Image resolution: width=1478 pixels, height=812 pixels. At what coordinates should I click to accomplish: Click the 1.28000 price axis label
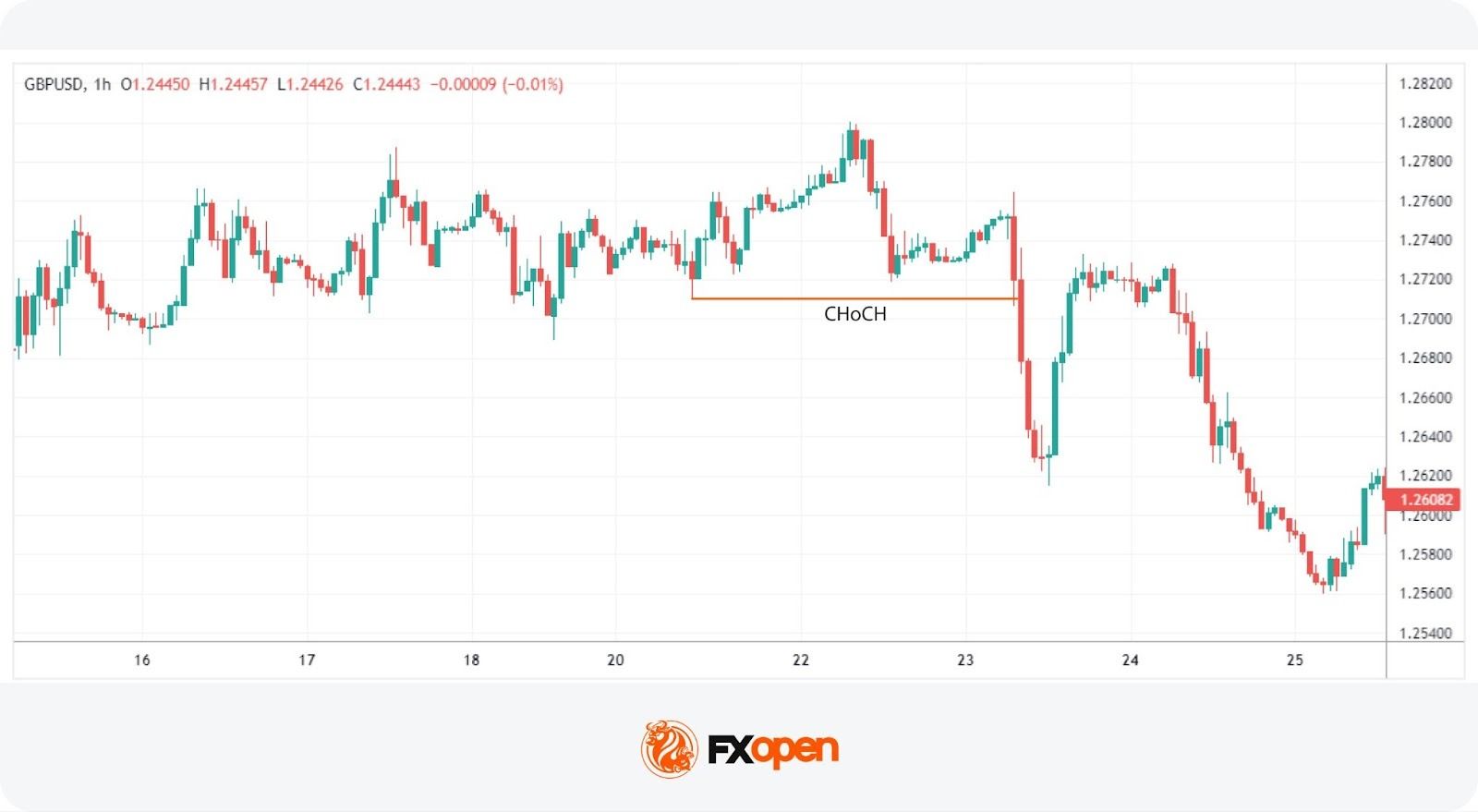(x=1424, y=123)
